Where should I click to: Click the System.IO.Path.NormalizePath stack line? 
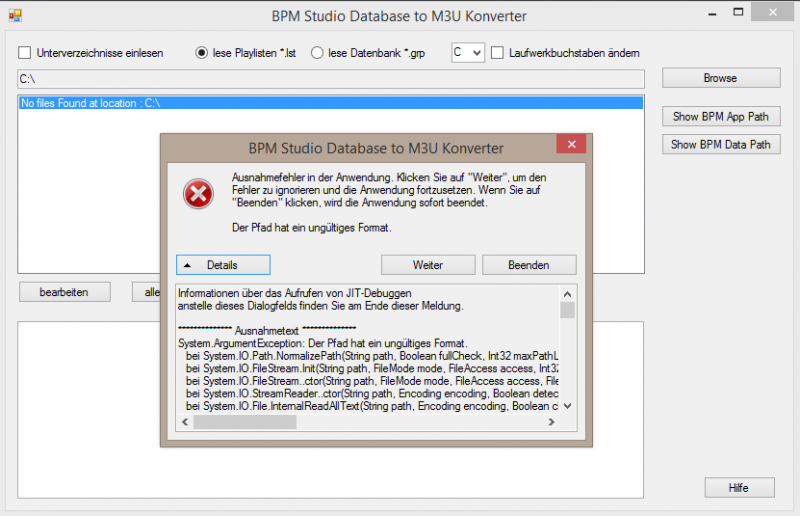[372, 356]
